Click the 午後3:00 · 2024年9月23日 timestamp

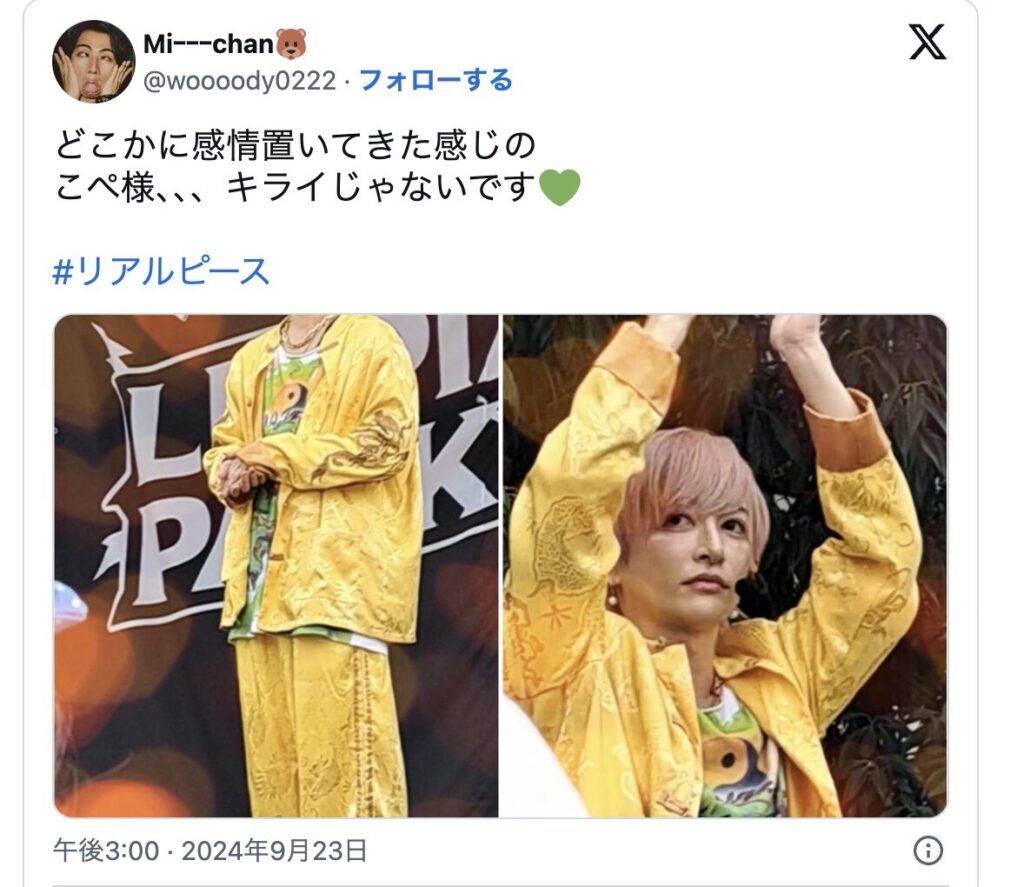click(210, 851)
